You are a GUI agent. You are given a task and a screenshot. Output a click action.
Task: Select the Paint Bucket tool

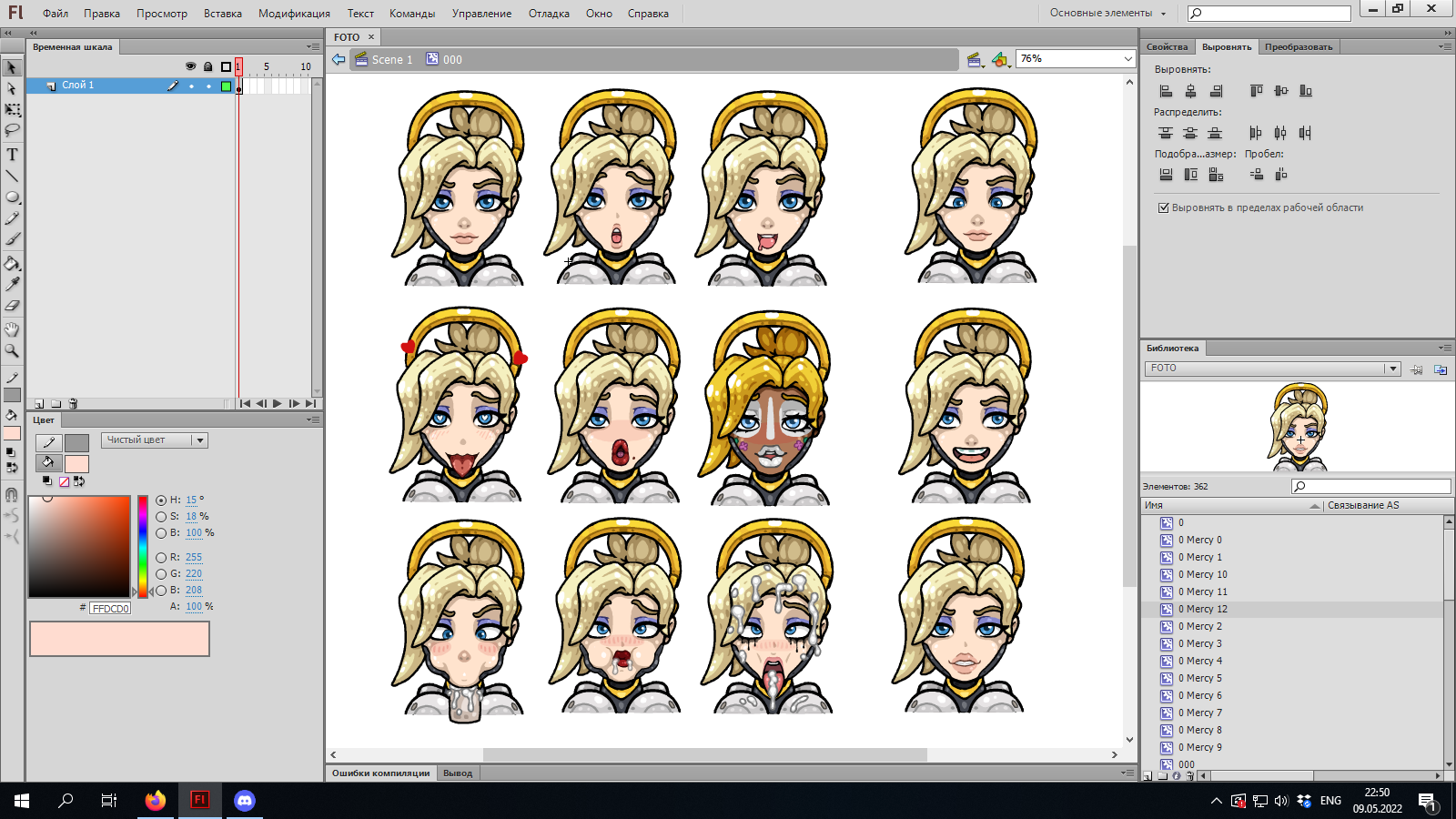point(12,264)
